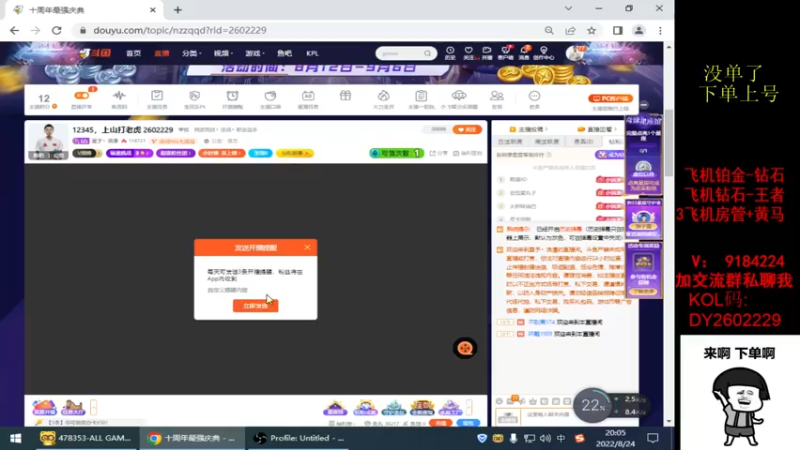
Task: Switch to the second leaderboard tab
Action: (546, 141)
